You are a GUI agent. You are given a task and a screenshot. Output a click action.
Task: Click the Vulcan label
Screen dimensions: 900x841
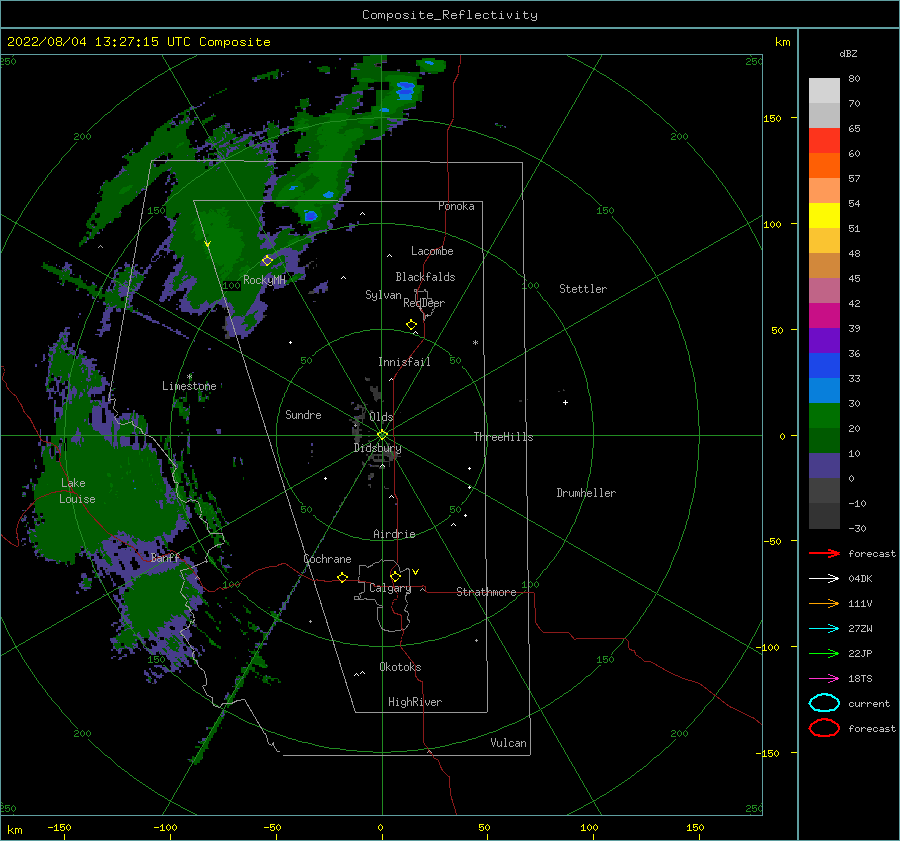(x=509, y=743)
